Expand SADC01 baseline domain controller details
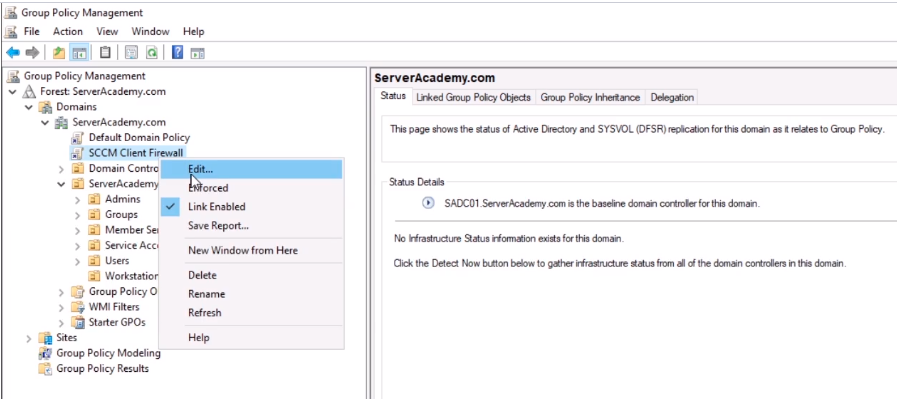The height and width of the screenshot is (399, 897). coord(427,203)
